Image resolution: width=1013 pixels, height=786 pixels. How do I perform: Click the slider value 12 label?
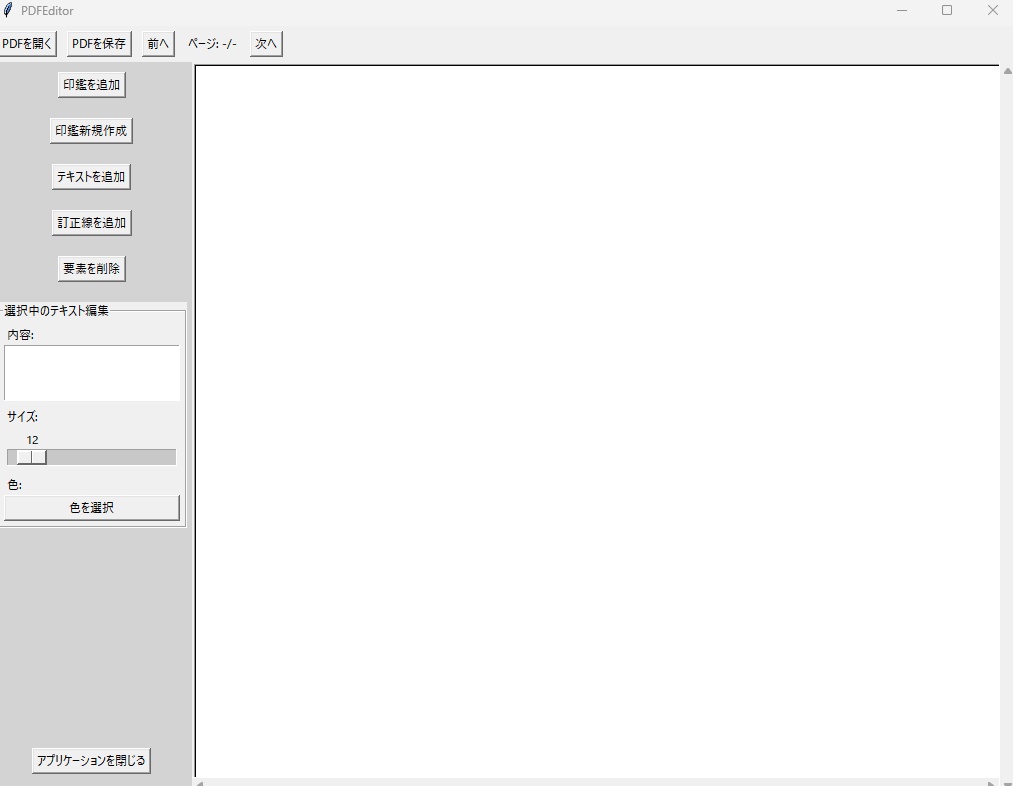point(32,440)
